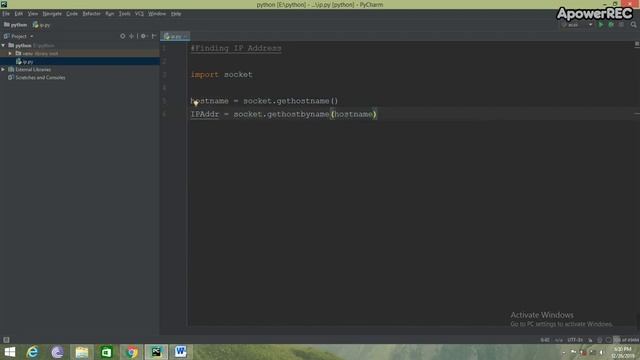Switch to PyCharm taskbar icon
640x360 pixels.
[x=156, y=352]
